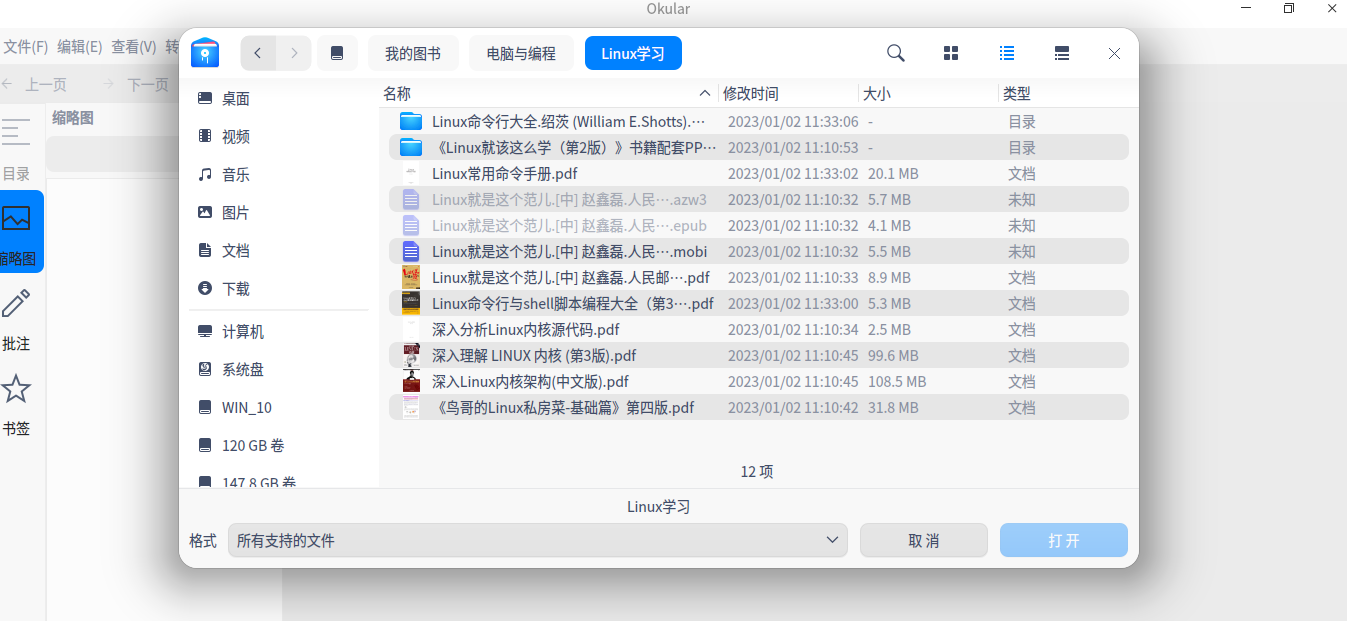Select file Linux常用命令手册.pdf
The height and width of the screenshot is (621, 1347).
point(759,174)
